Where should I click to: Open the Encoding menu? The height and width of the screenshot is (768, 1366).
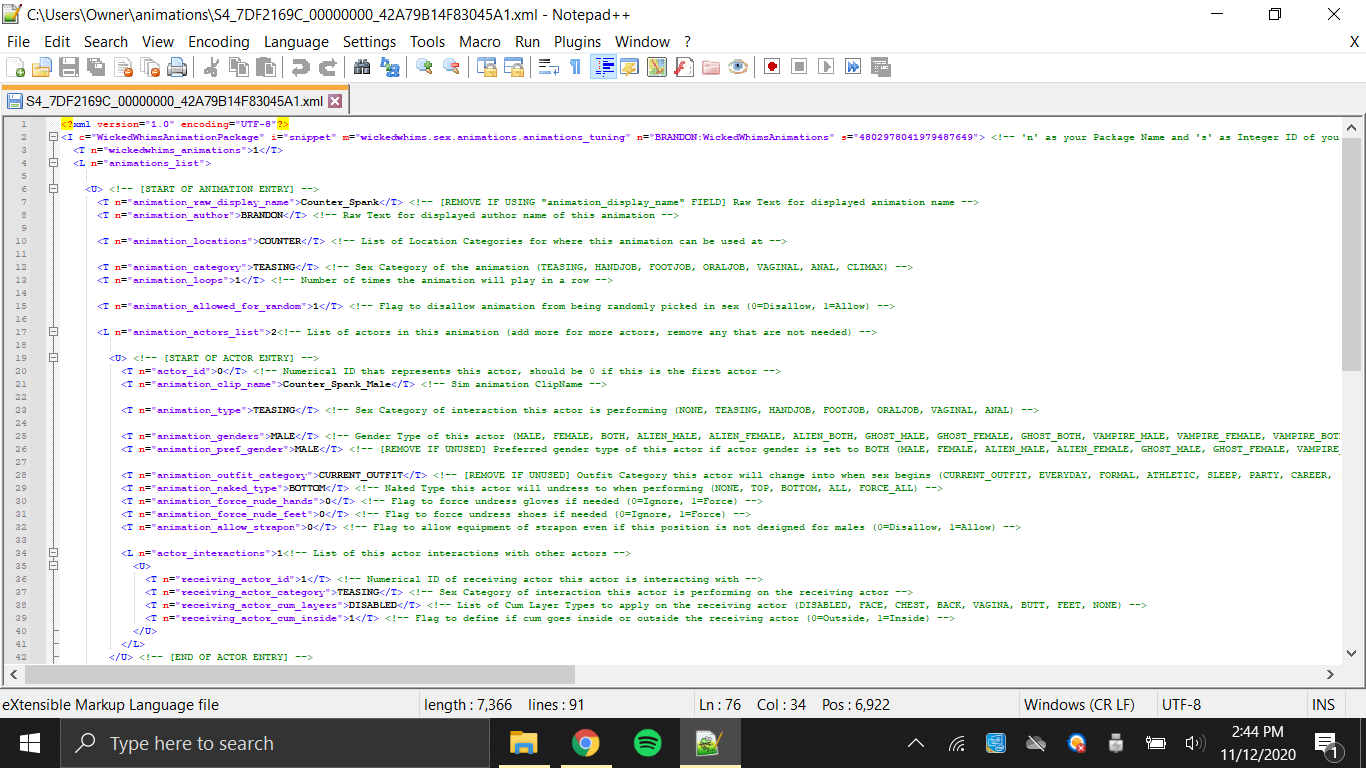coord(219,41)
